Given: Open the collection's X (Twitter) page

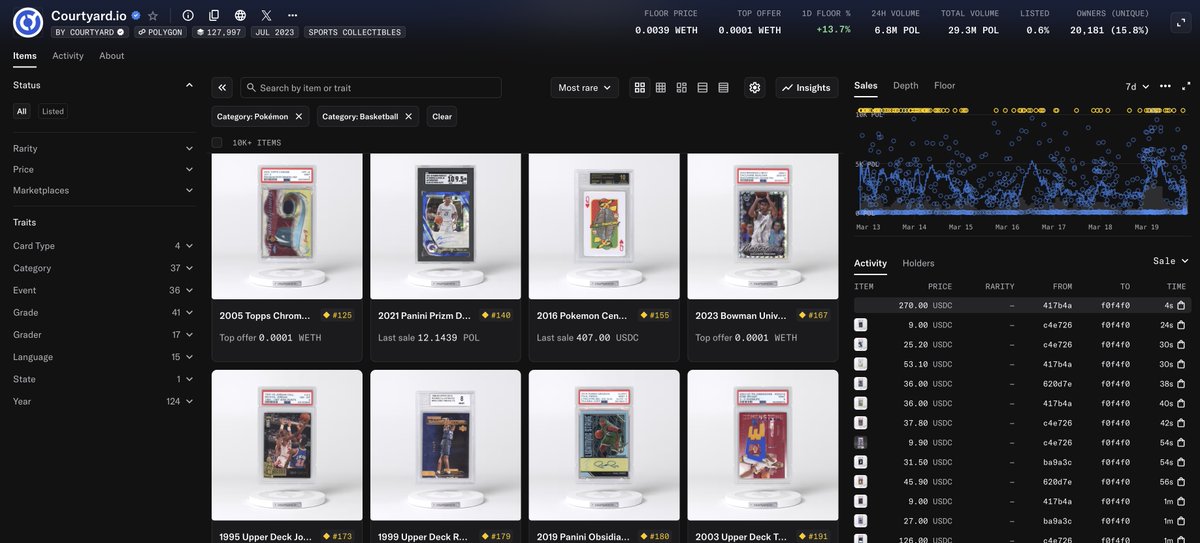Looking at the screenshot, I should 266,16.
